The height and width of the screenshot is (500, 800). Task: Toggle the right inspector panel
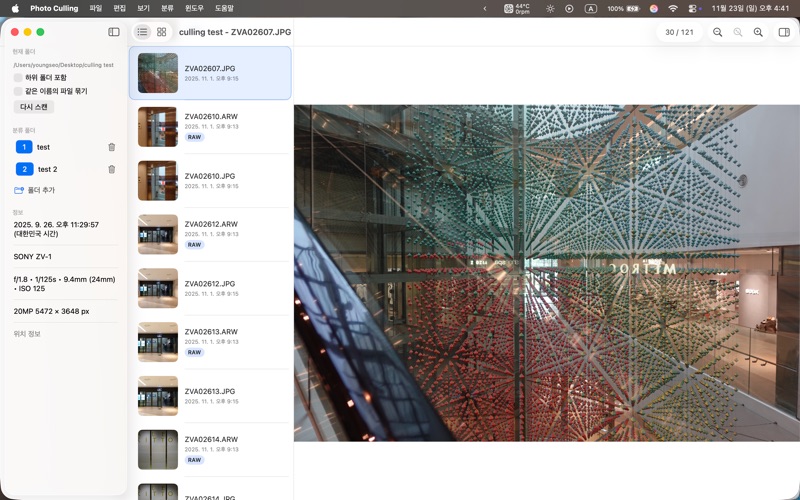[x=784, y=32]
